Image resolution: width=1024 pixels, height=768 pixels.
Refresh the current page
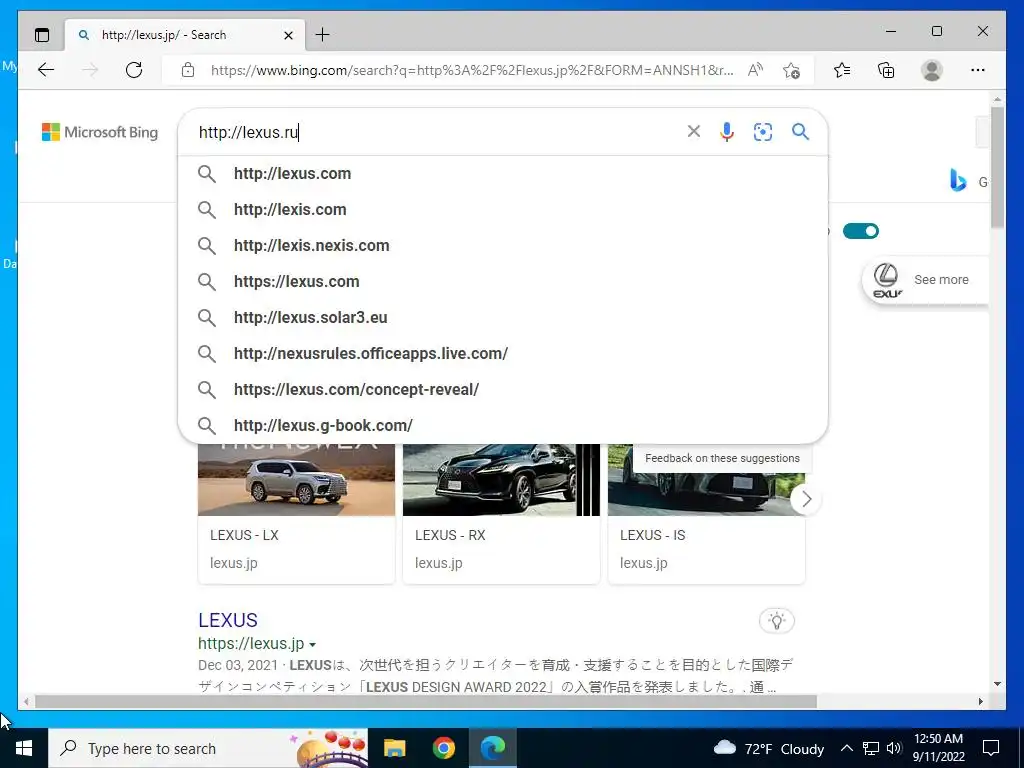click(x=134, y=70)
